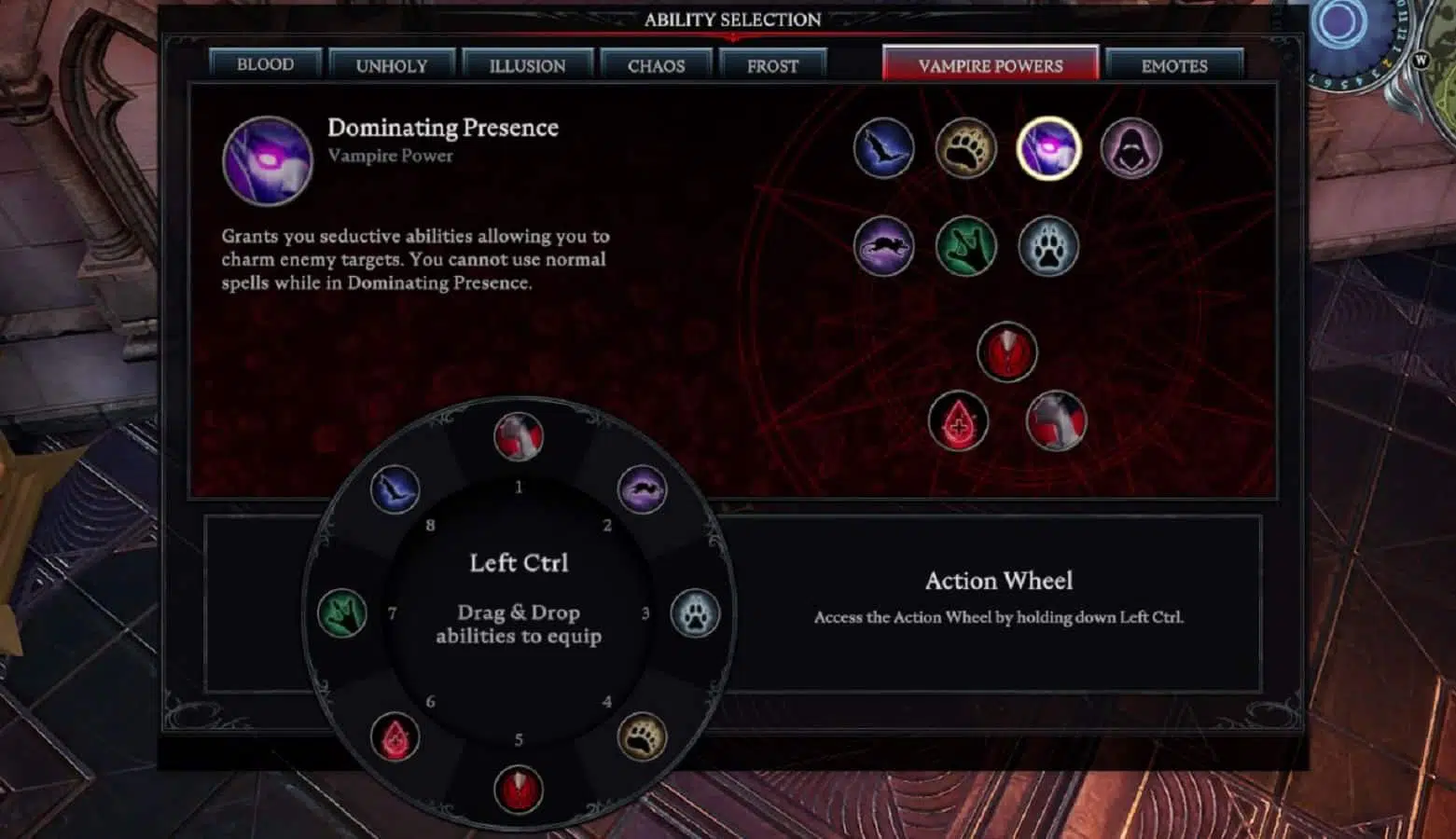Select the Bat Form power icon in grid
Screen dimensions: 1456x839
pyautogui.click(x=883, y=148)
